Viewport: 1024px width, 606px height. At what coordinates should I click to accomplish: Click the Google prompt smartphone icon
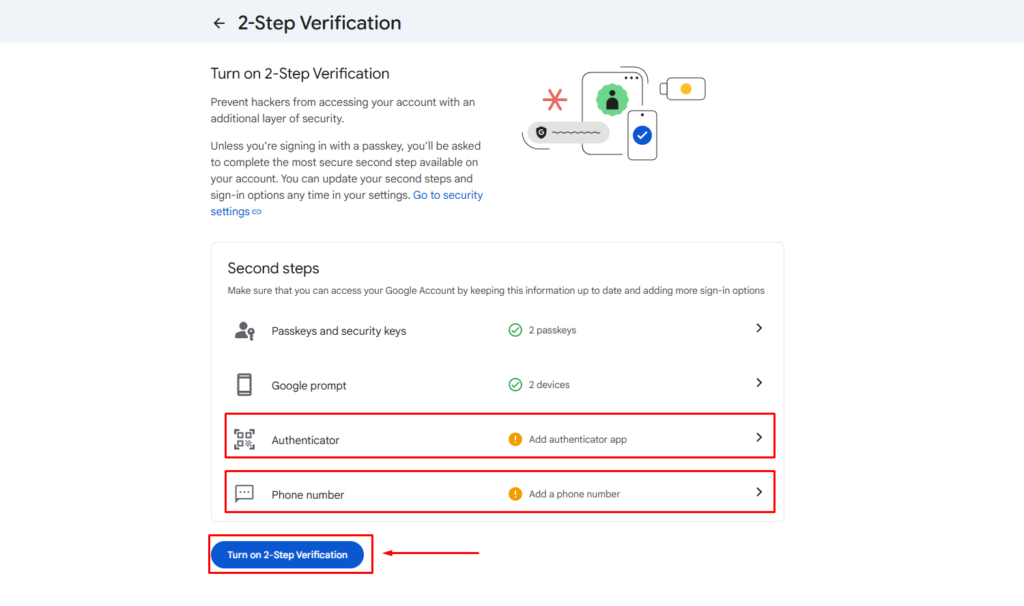point(245,385)
